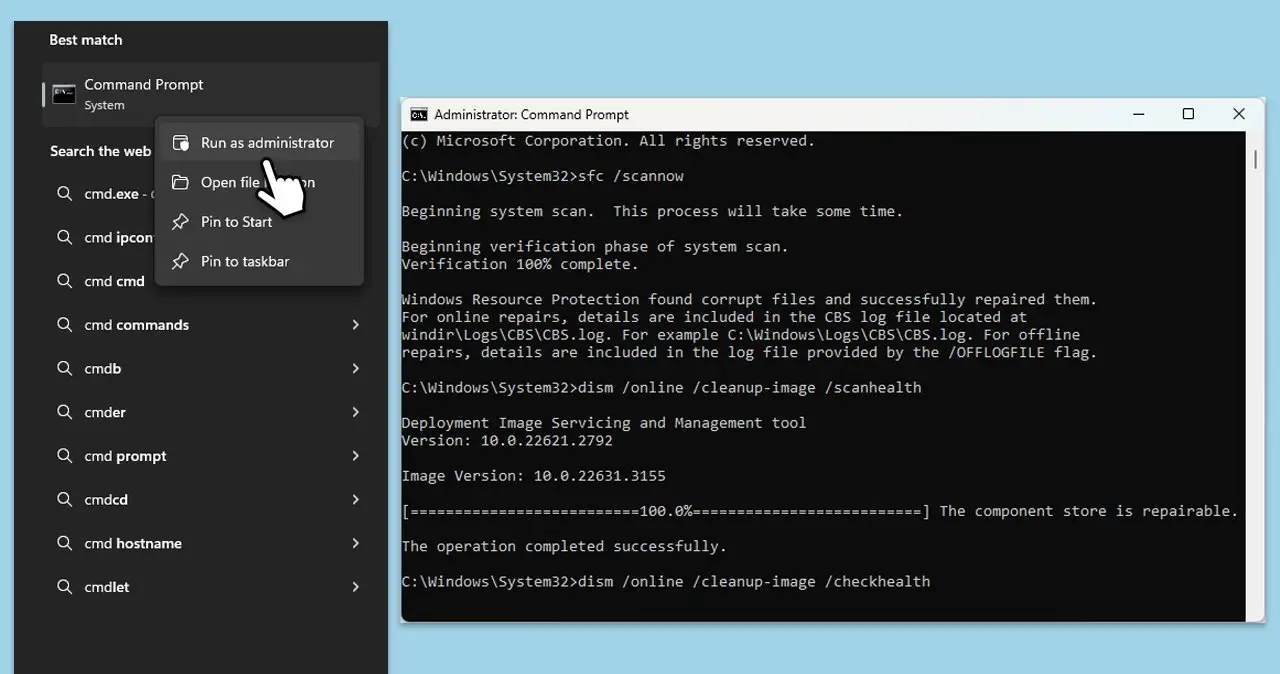Click the 100.0% progress bar line
Viewport: 1280px width, 674px height.
666,511
